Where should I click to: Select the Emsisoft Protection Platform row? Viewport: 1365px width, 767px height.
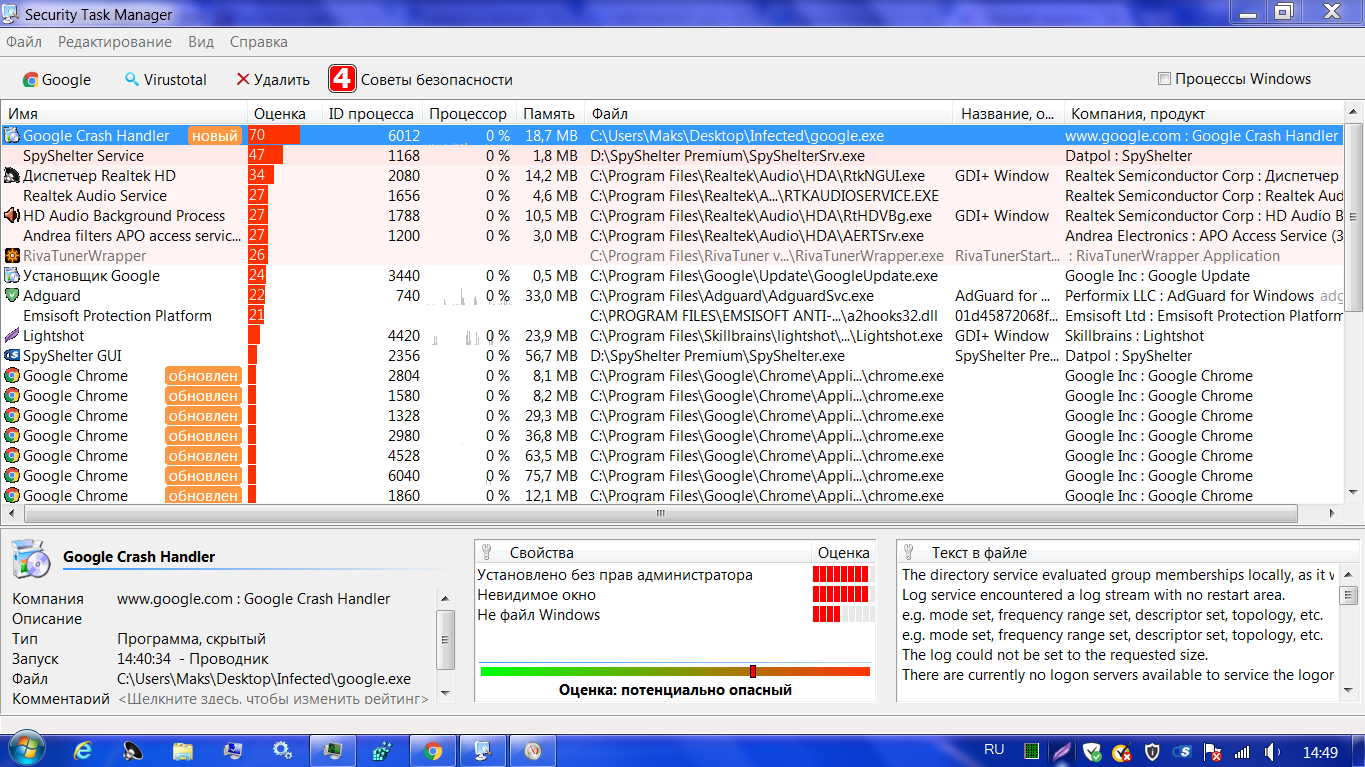click(x=673, y=316)
